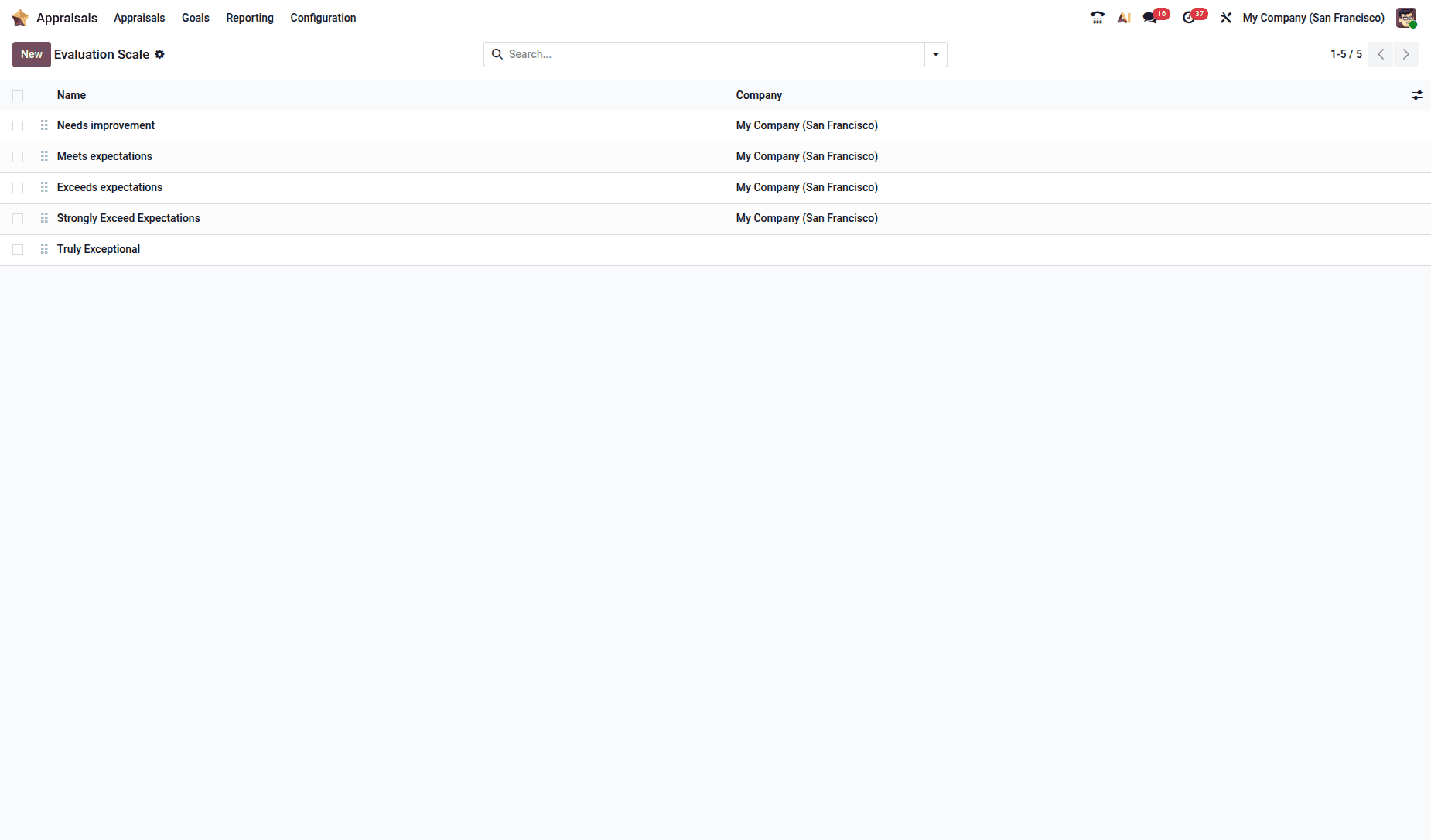Create a New evaluation scale entry

(x=32, y=54)
